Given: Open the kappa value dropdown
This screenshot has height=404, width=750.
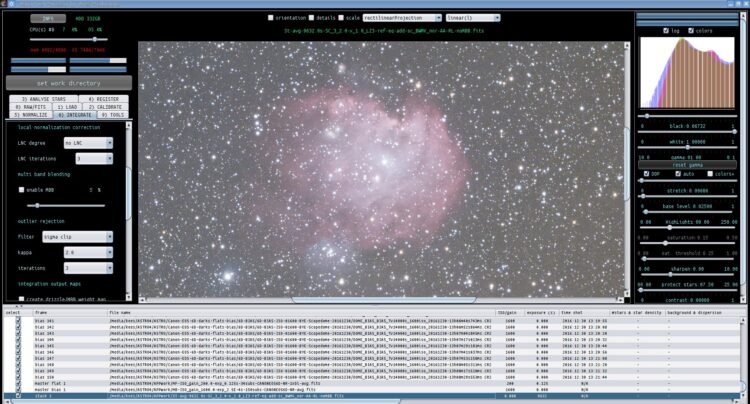Looking at the screenshot, I should [88, 252].
